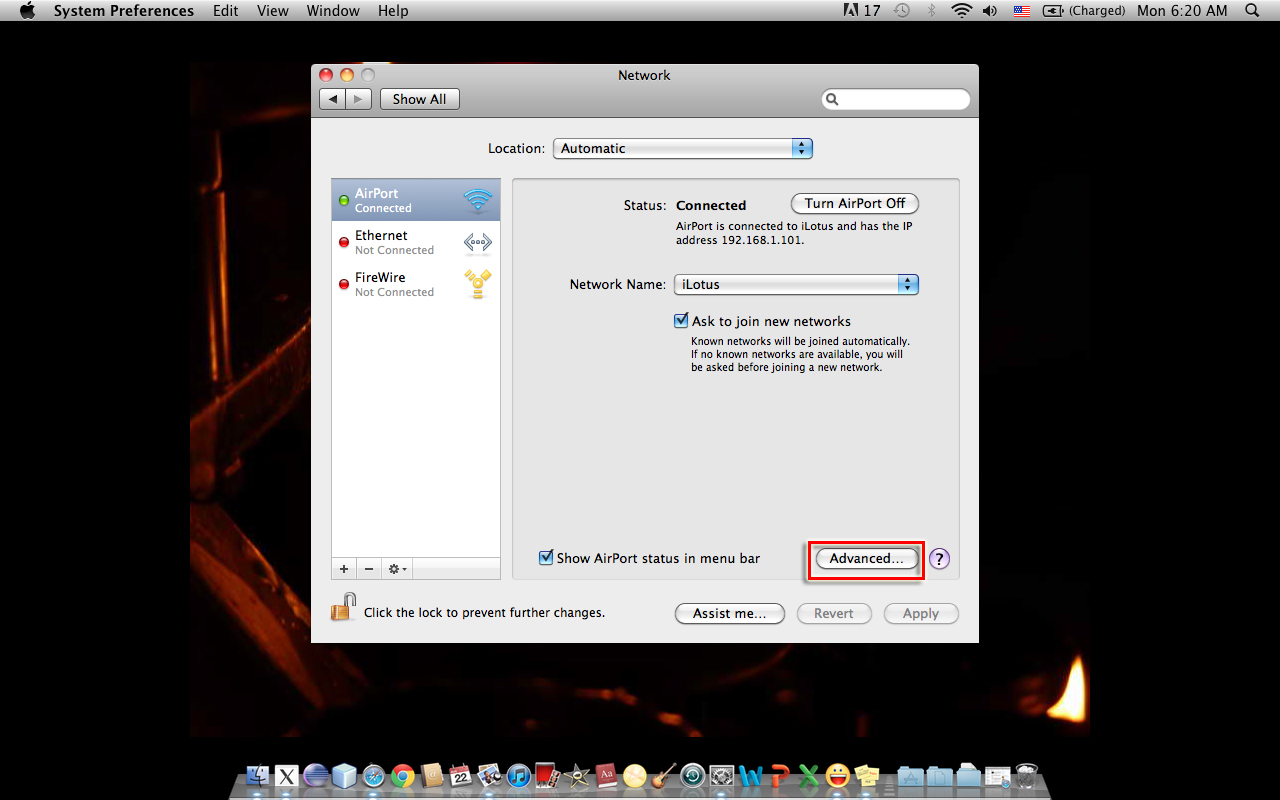Click the lock icon to prevent changes
1280x800 pixels.
(x=343, y=607)
